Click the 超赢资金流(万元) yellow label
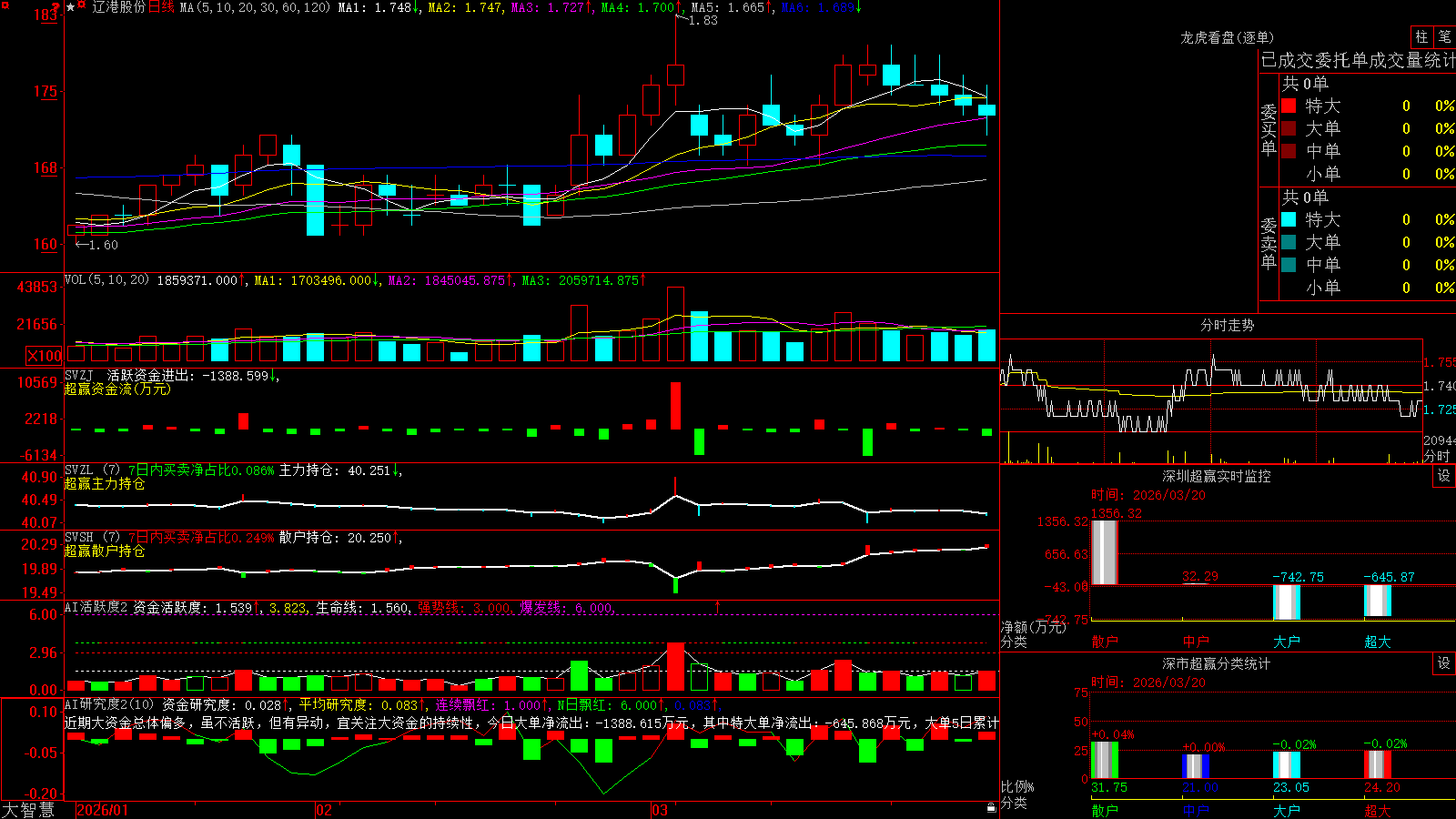Viewport: 1456px width, 819px height. [117, 389]
